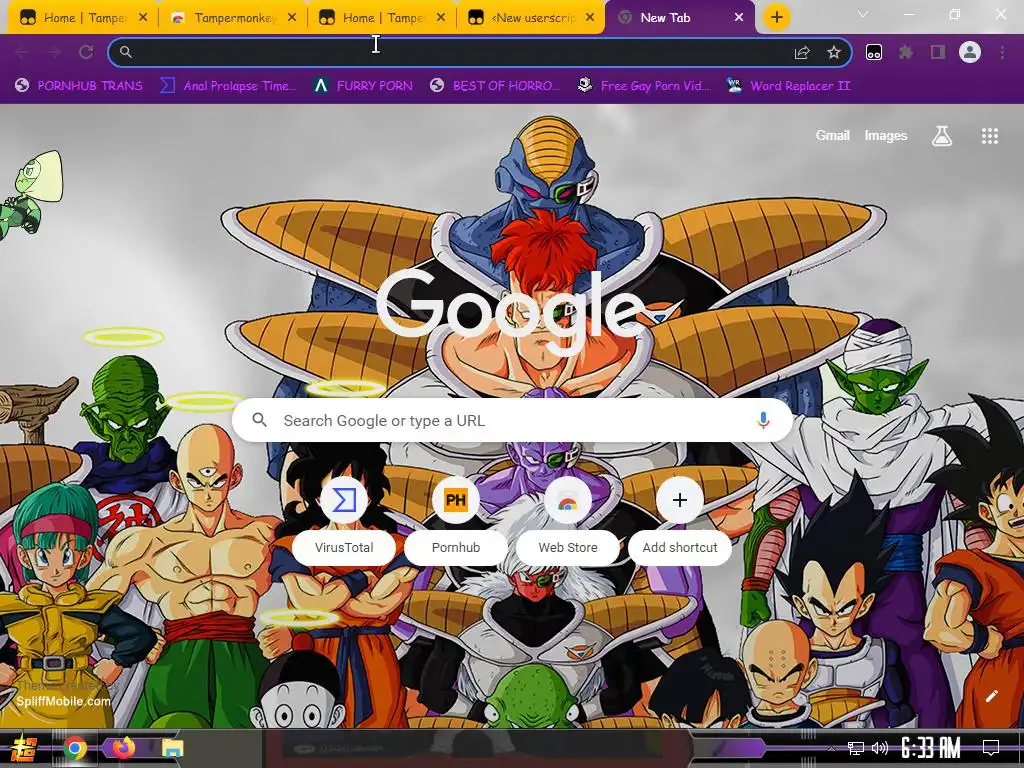Open the taskbar volume control
This screenshot has width=1024, height=768.
coord(880,748)
